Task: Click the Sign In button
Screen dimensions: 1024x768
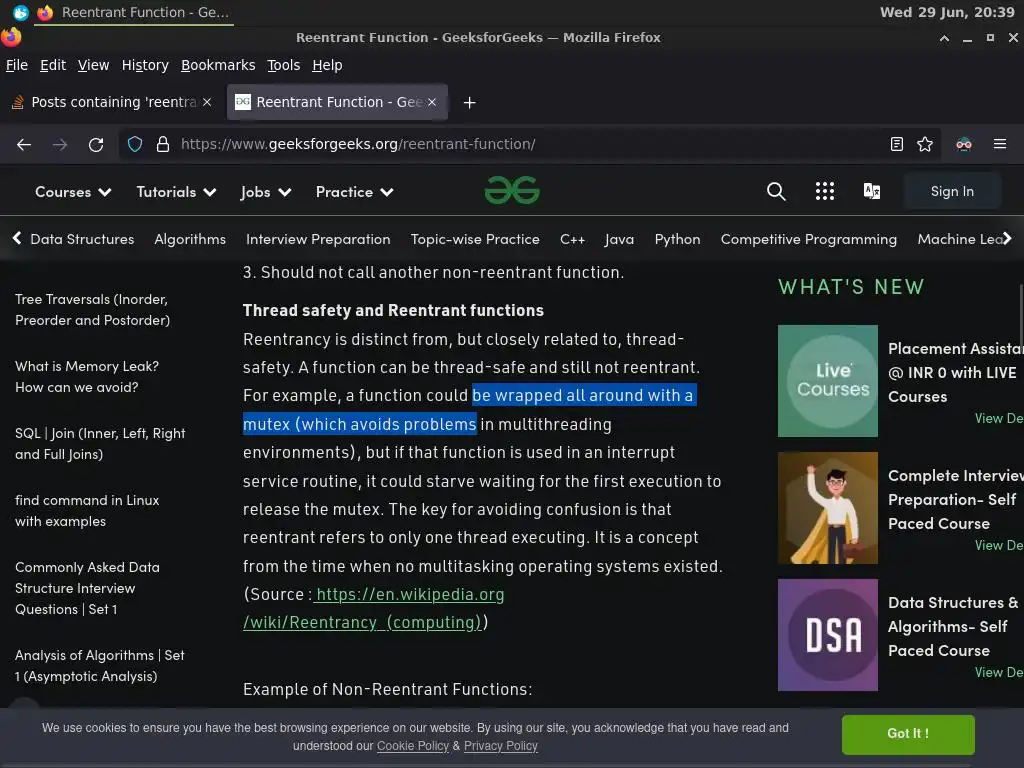Action: [x=952, y=191]
